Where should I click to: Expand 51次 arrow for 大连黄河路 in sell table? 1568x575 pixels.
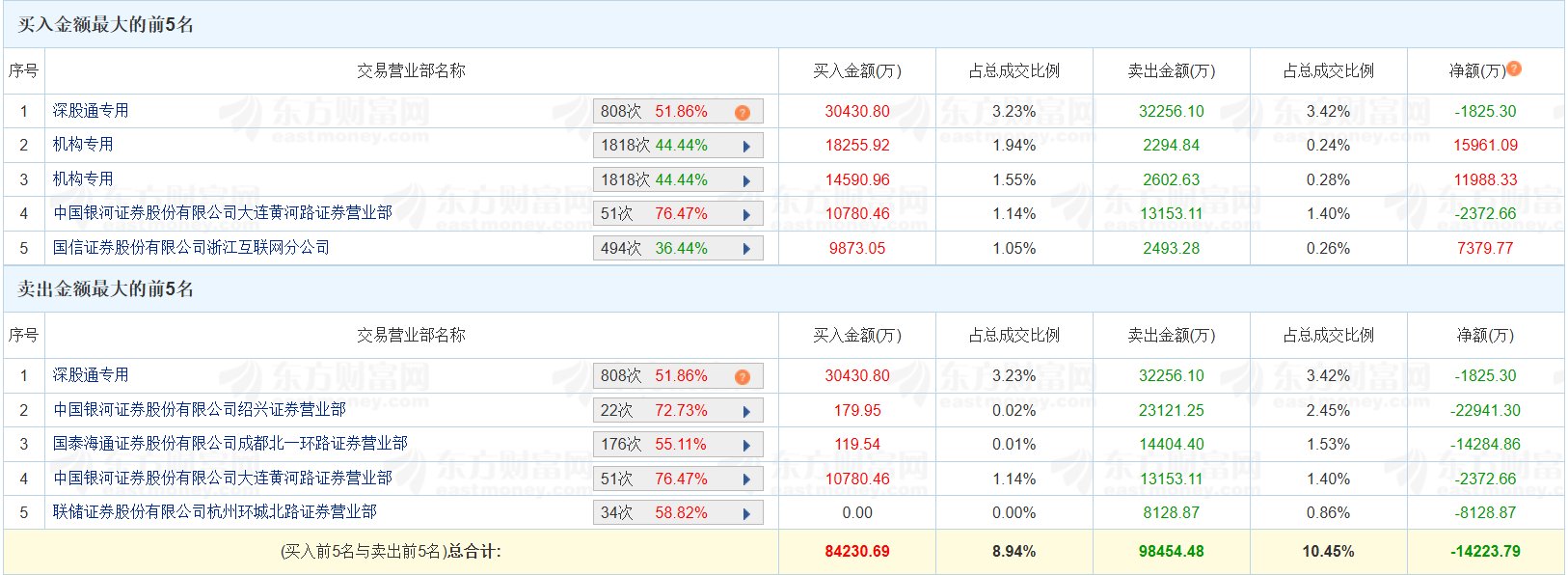(746, 480)
